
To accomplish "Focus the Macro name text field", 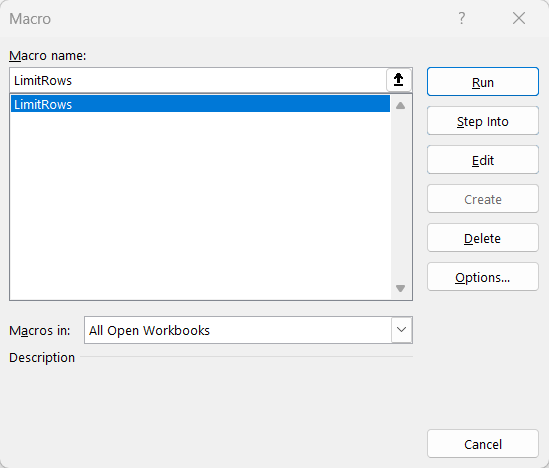I will click(x=199, y=80).
